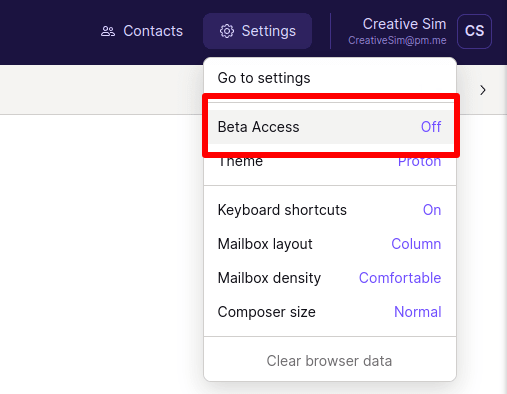507x394 pixels.
Task: Open Contacts in the top bar
Action: click(x=142, y=31)
